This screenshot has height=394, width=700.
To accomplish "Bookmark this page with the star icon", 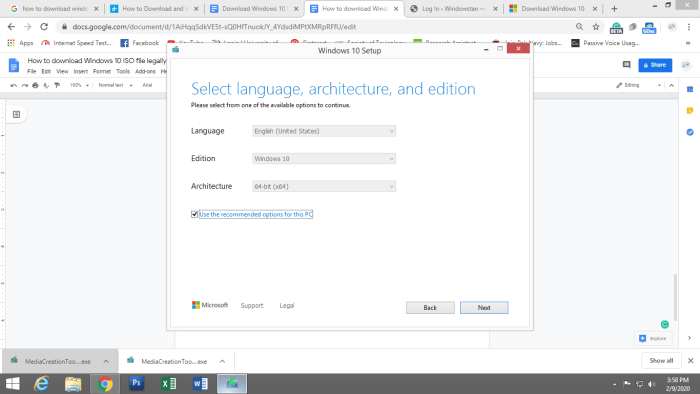I will tap(596, 27).
